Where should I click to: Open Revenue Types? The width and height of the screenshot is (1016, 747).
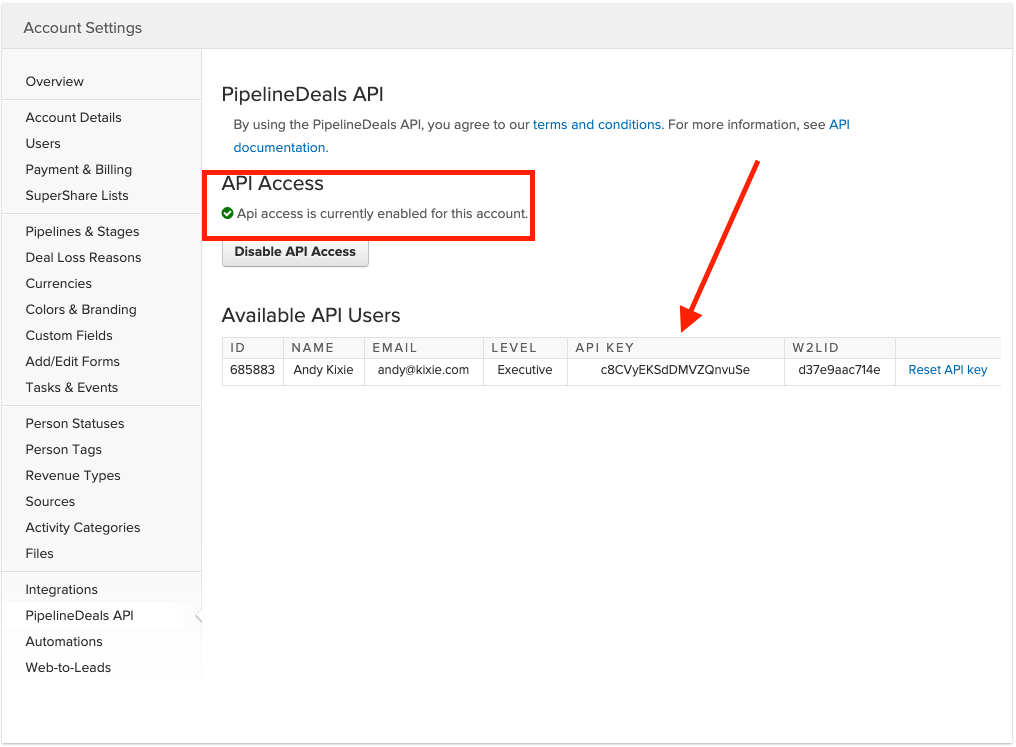[73, 475]
